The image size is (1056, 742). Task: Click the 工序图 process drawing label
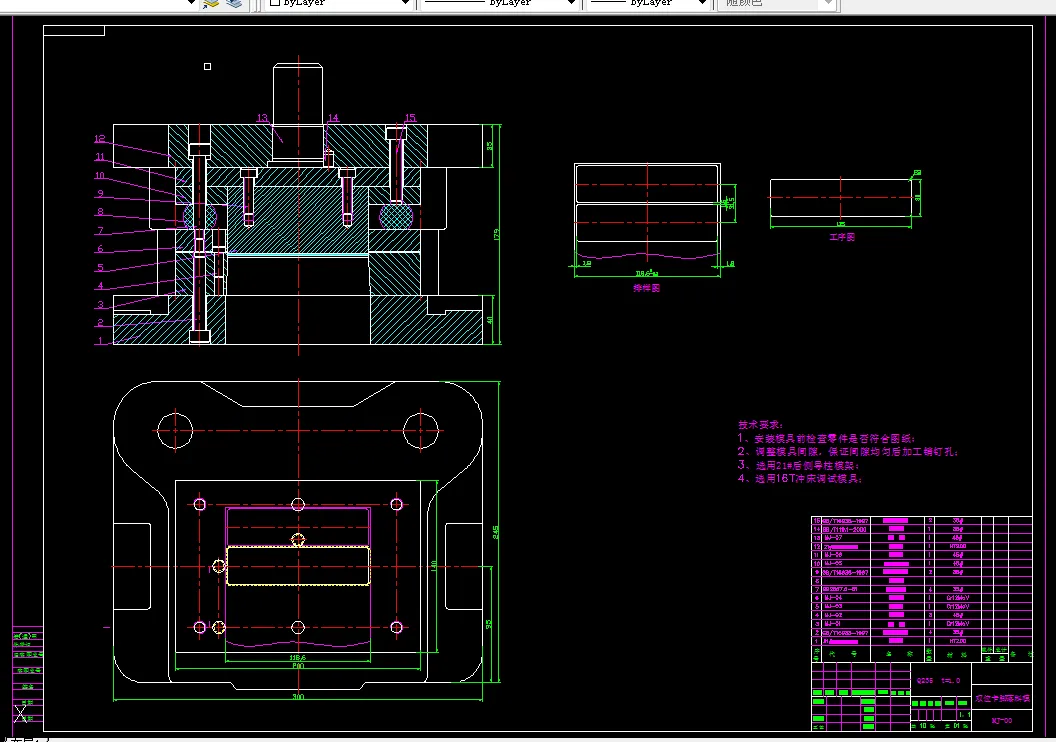(841, 237)
